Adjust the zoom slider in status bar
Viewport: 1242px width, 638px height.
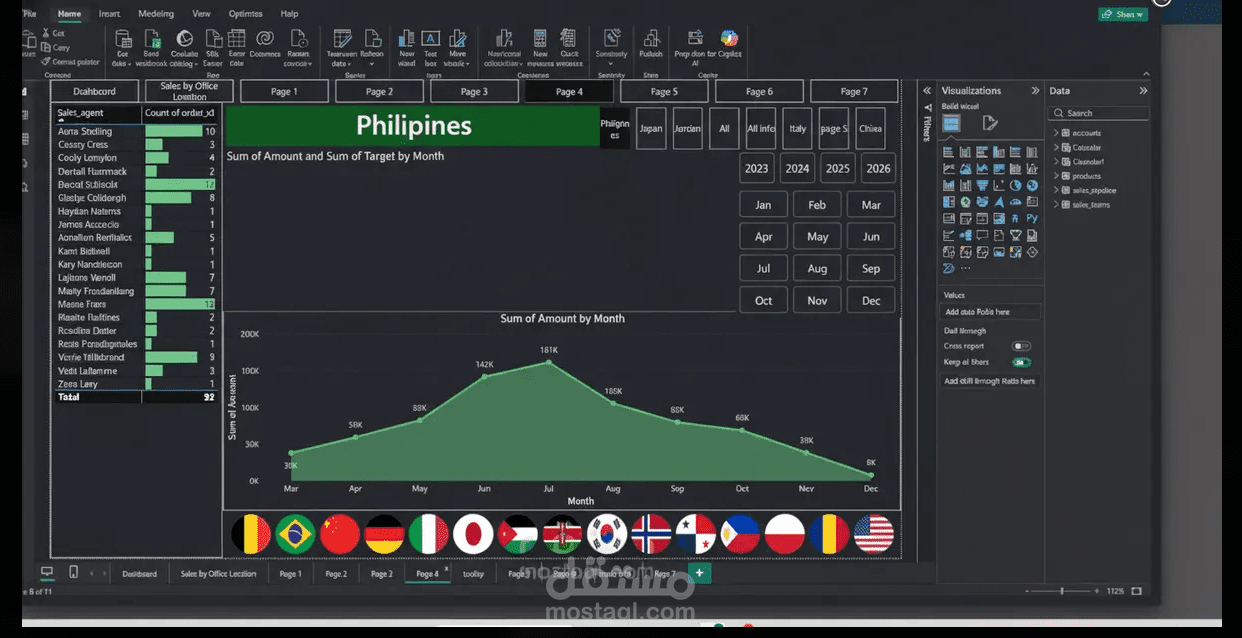tap(1063, 591)
